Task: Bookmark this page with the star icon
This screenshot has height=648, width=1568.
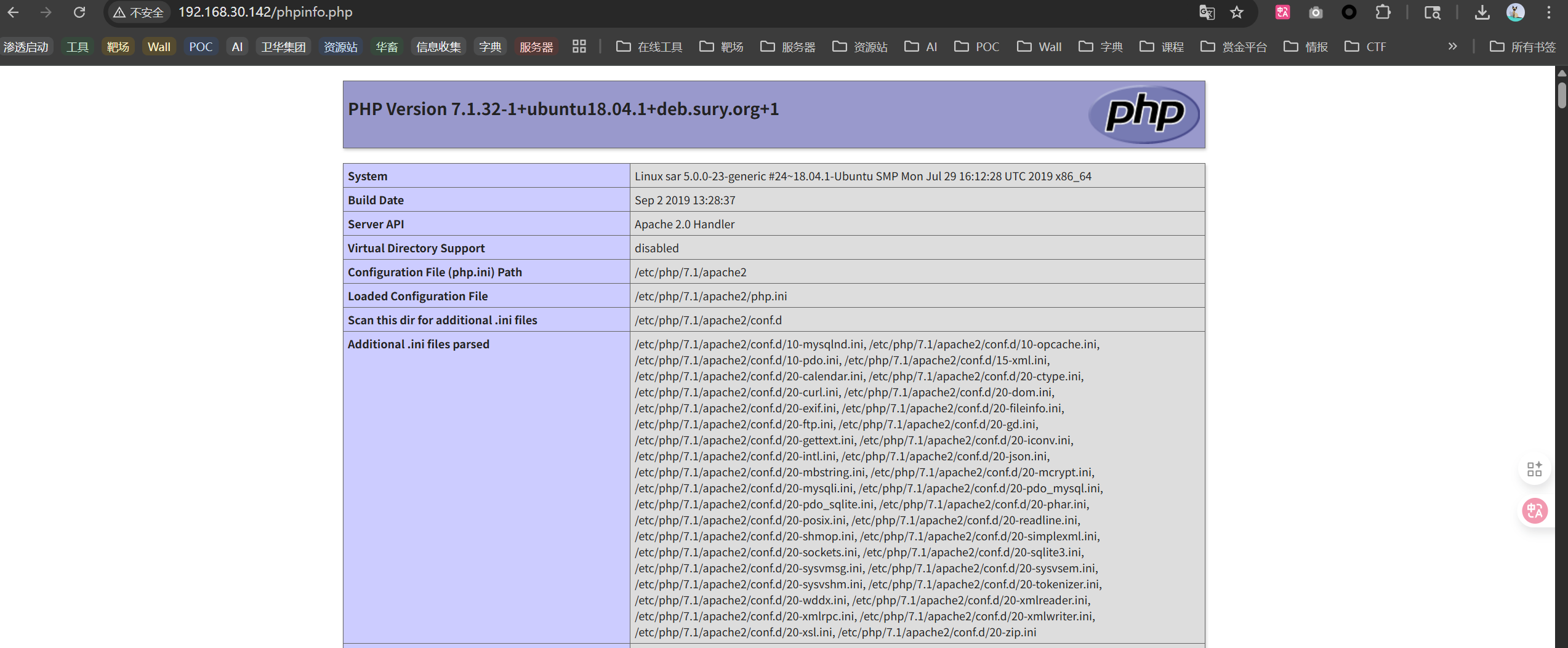Action: (x=1237, y=12)
